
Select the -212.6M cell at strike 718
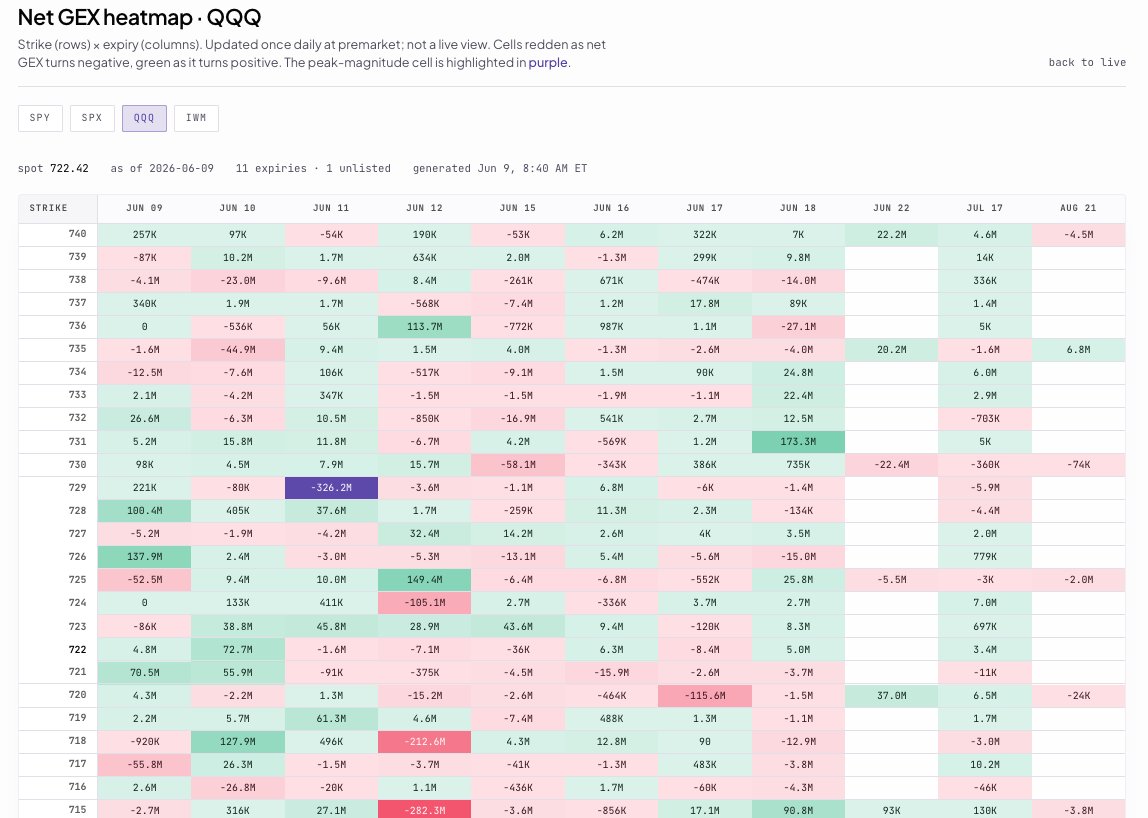(x=425, y=741)
